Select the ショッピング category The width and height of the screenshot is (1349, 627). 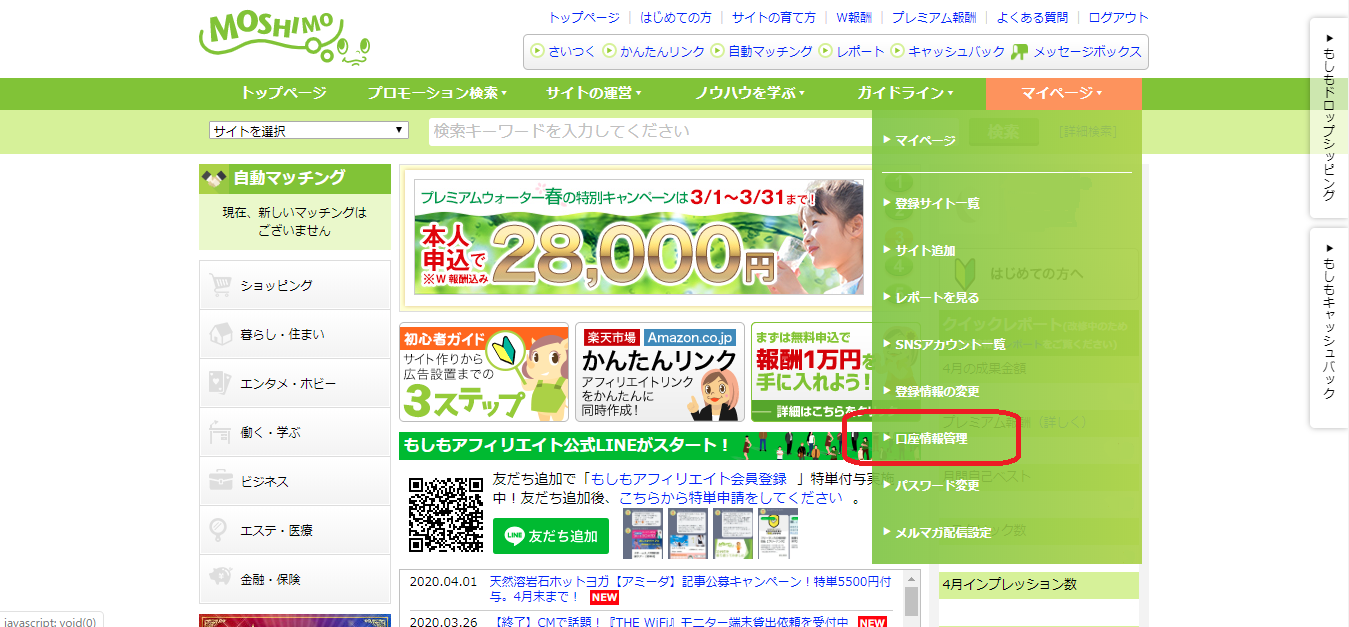pos(295,286)
